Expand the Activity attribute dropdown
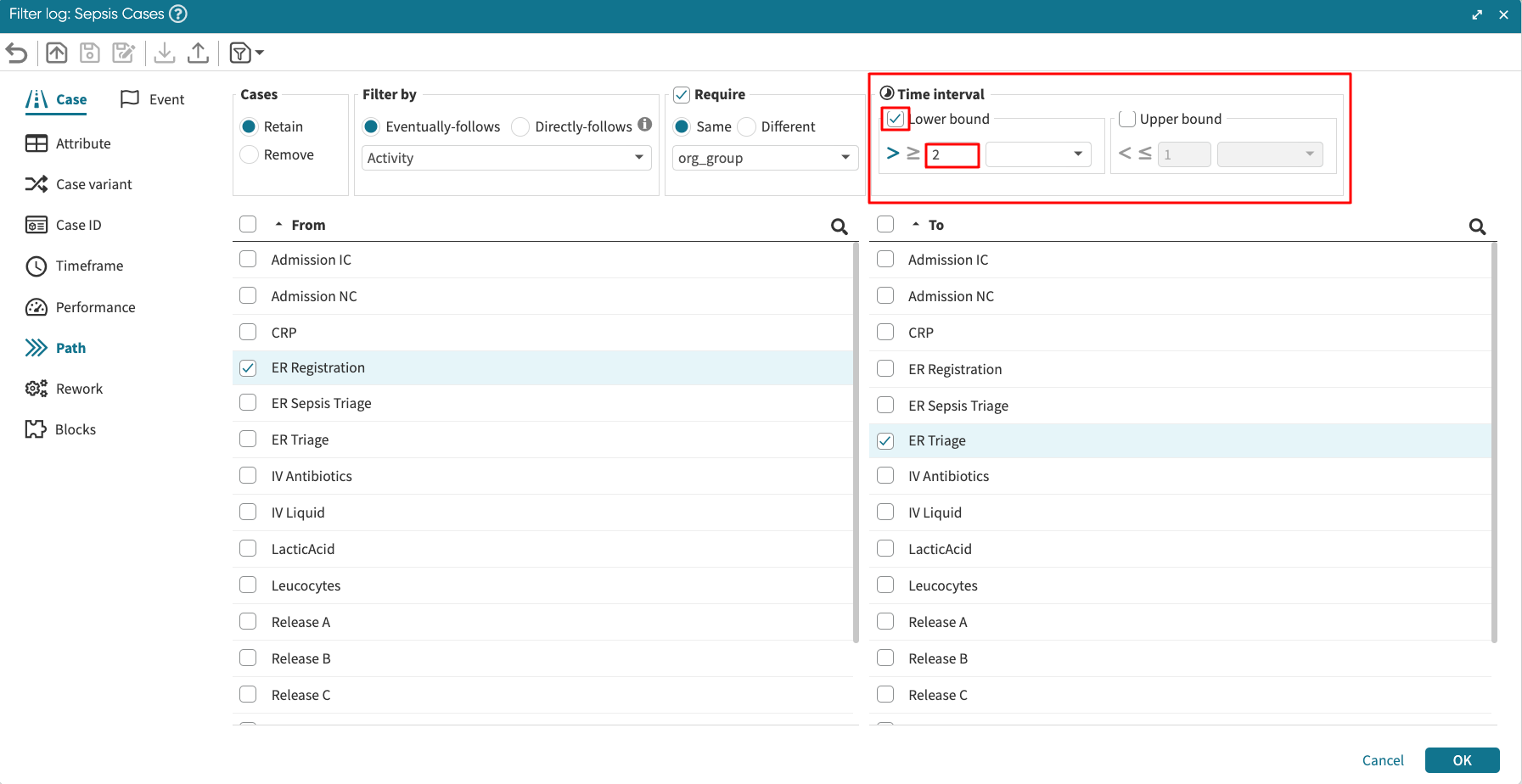Viewport: 1522px width, 784px height. coord(506,158)
